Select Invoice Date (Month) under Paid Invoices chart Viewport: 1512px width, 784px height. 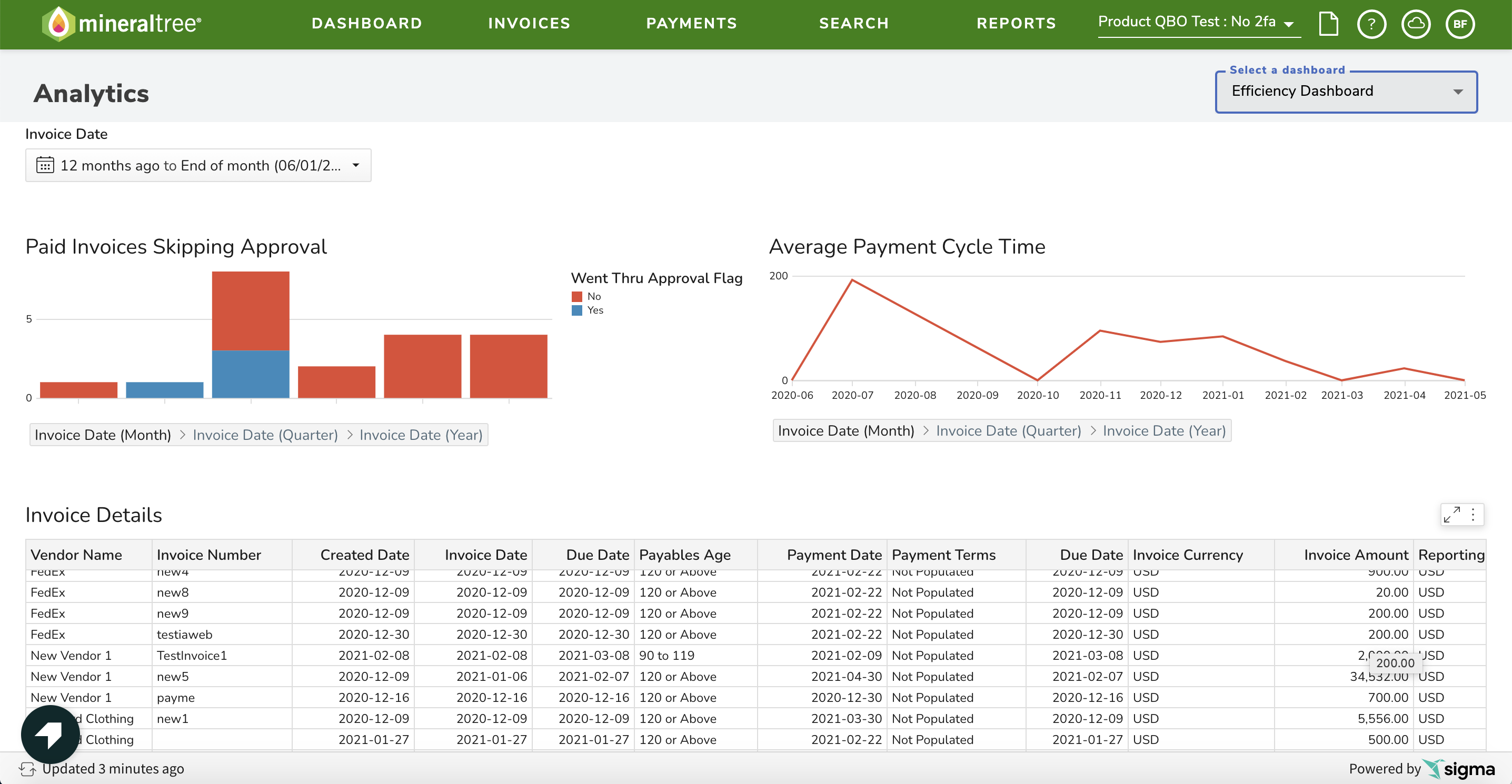point(103,435)
